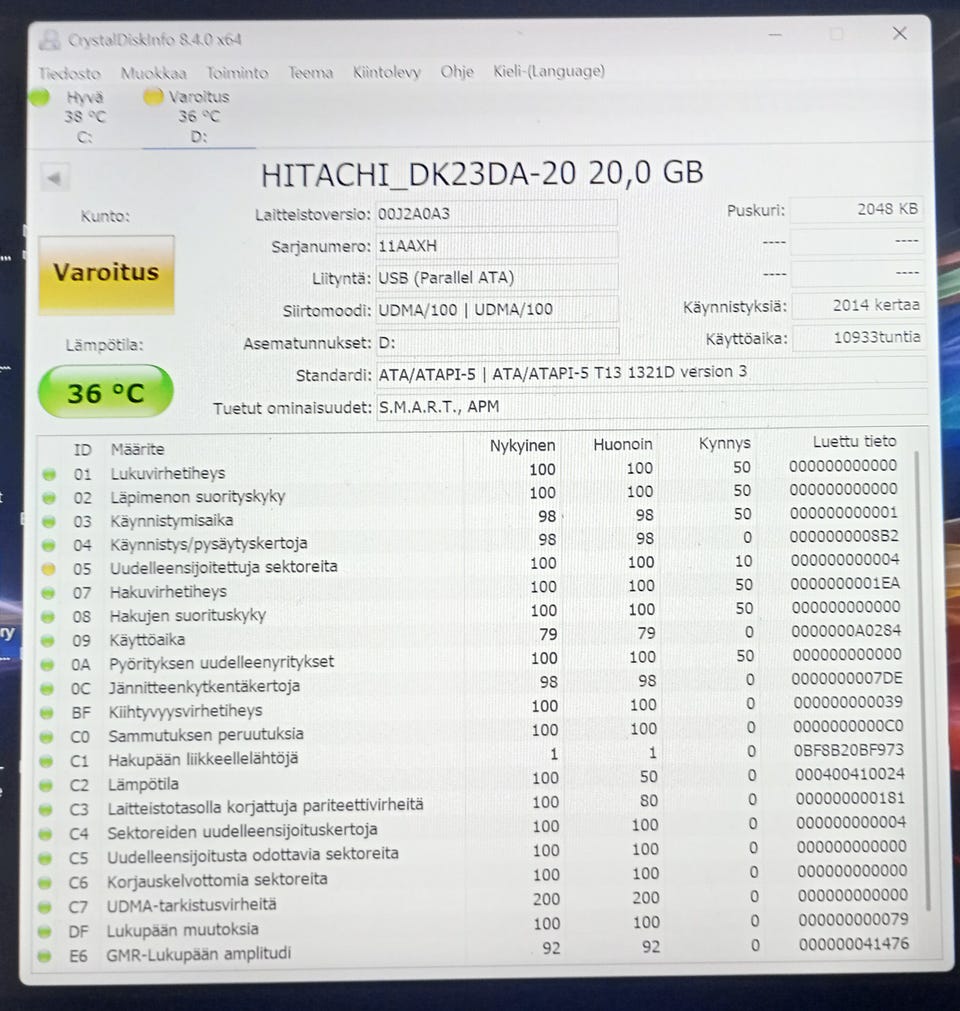Image resolution: width=960 pixels, height=1011 pixels.
Task: Click green dot for Sektoreiden uudelleensijoituskertoja
Action: pyautogui.click(x=45, y=834)
